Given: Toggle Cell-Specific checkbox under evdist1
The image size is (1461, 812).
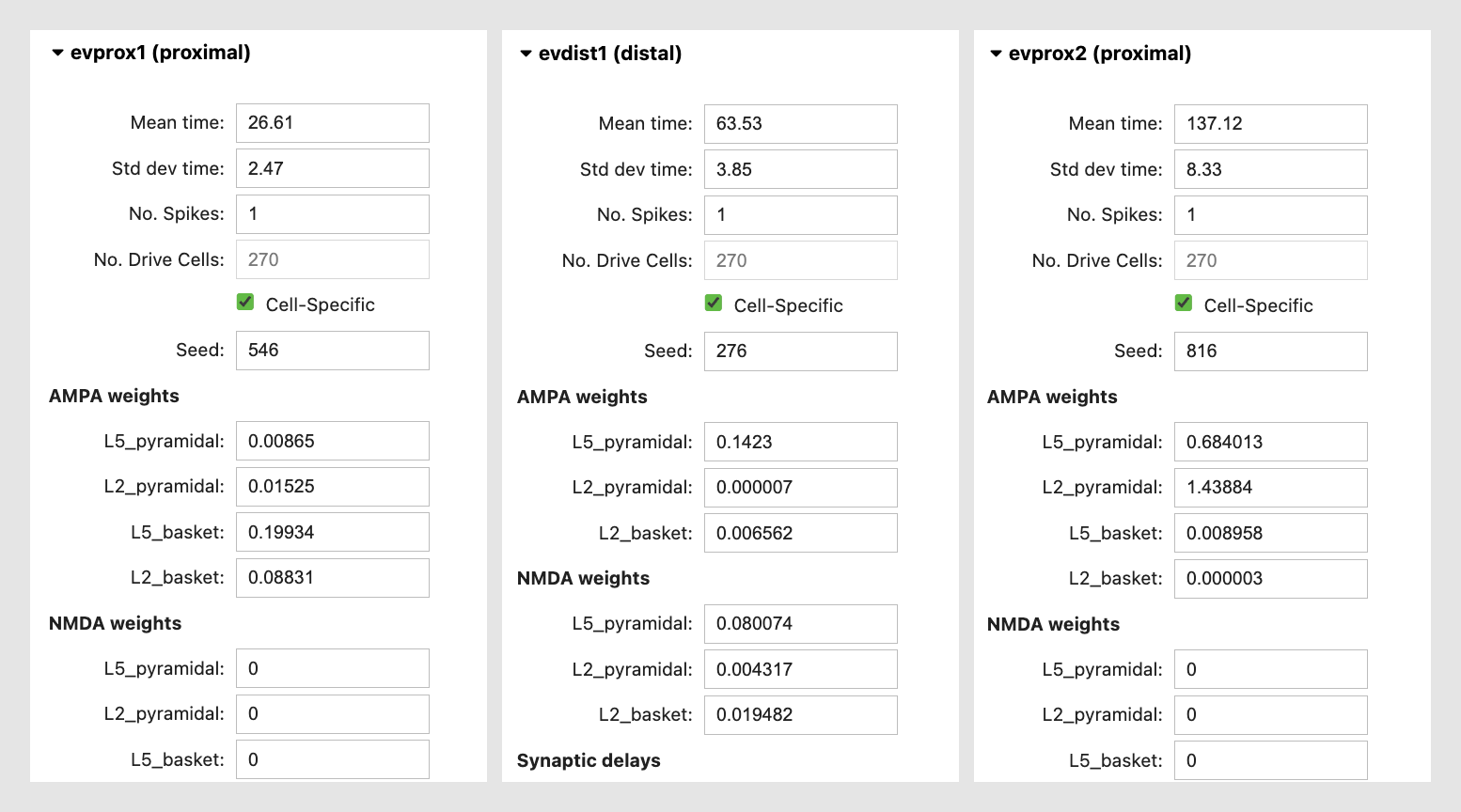Looking at the screenshot, I should pyautogui.click(x=714, y=304).
